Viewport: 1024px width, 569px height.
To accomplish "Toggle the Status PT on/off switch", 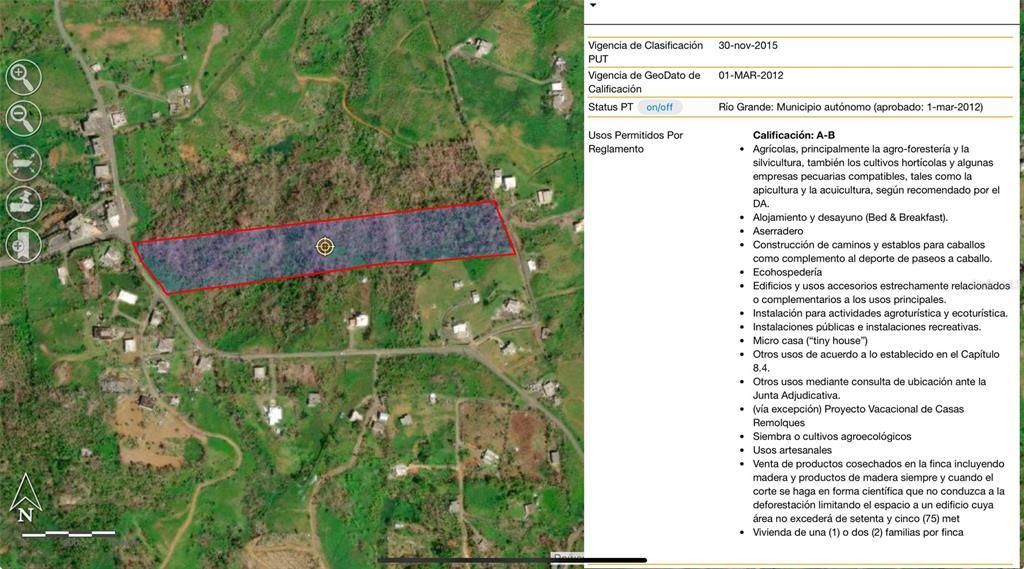I will [659, 107].
